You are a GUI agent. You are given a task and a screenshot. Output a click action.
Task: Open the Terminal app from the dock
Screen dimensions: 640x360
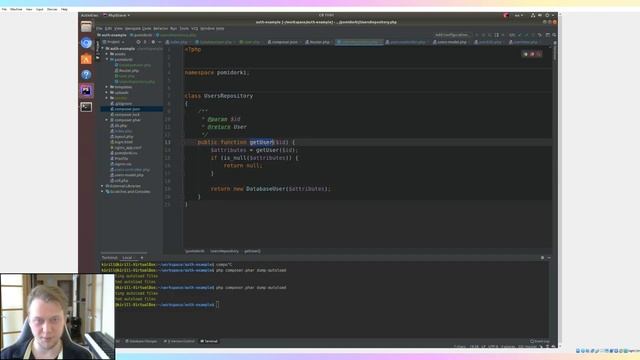point(86,107)
